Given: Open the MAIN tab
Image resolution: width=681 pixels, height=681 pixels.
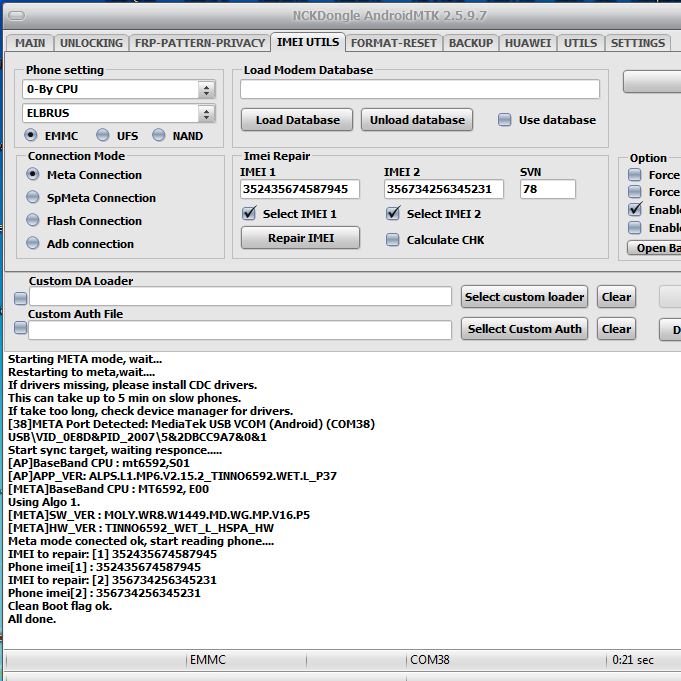Looking at the screenshot, I should (x=30, y=43).
